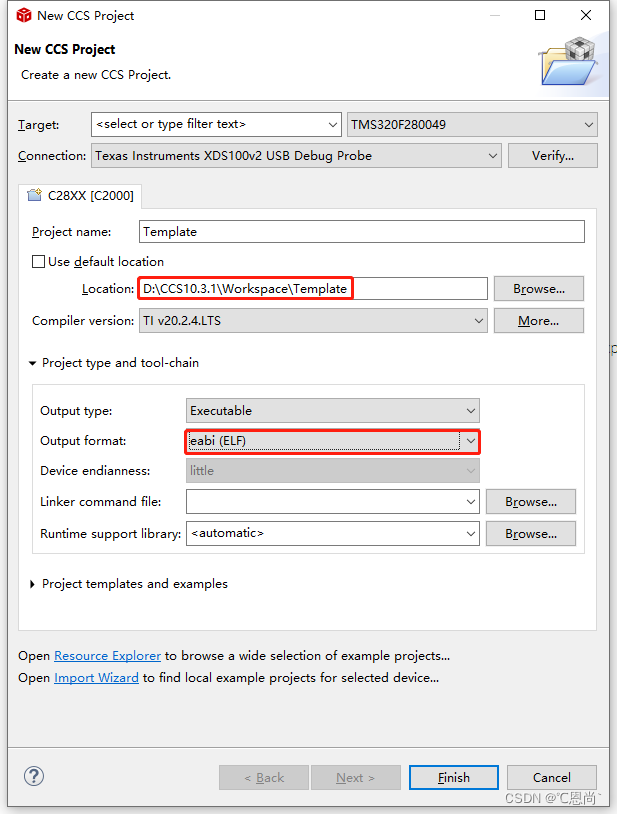Close the New CCS Project dialog
The width and height of the screenshot is (617, 814).
[x=586, y=15]
